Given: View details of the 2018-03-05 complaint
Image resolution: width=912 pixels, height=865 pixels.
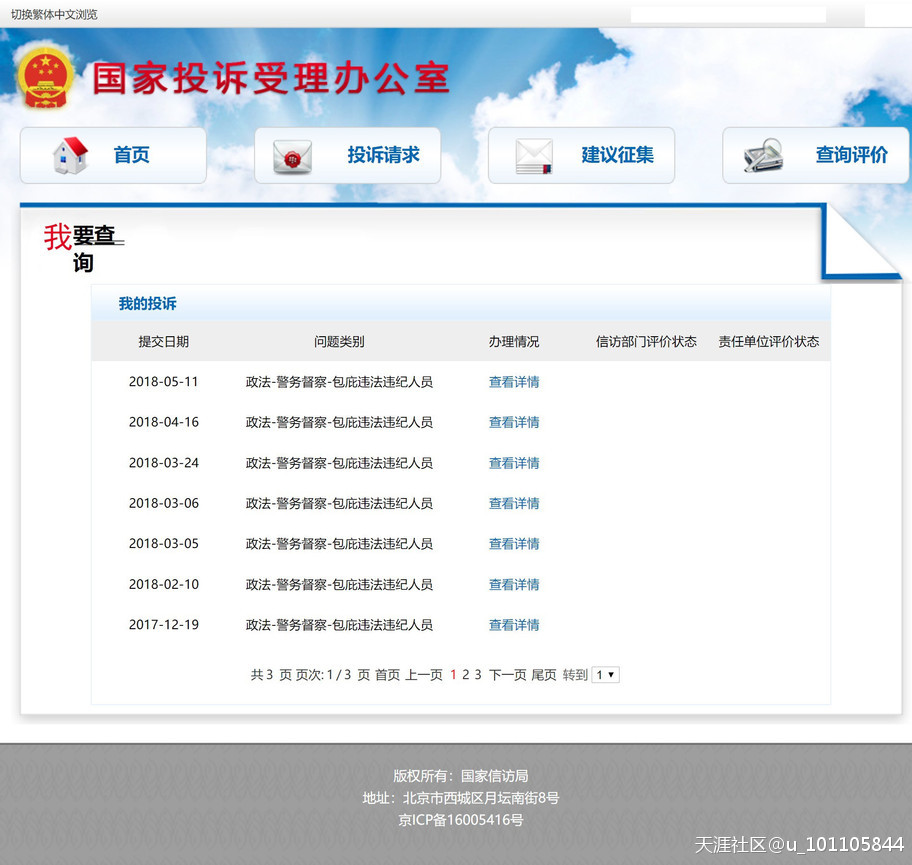Looking at the screenshot, I should pyautogui.click(x=514, y=543).
